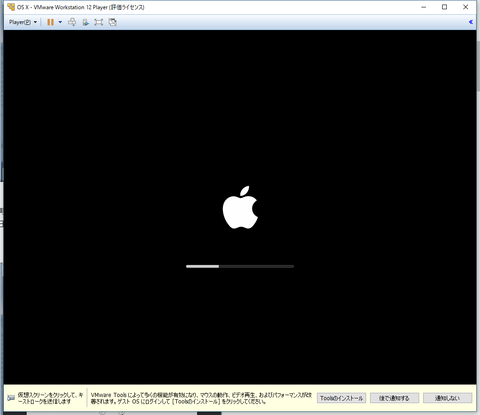Screen dimensions: 480x415
Task: Click the keyboard icon in the hint bar
Action: click(11, 398)
